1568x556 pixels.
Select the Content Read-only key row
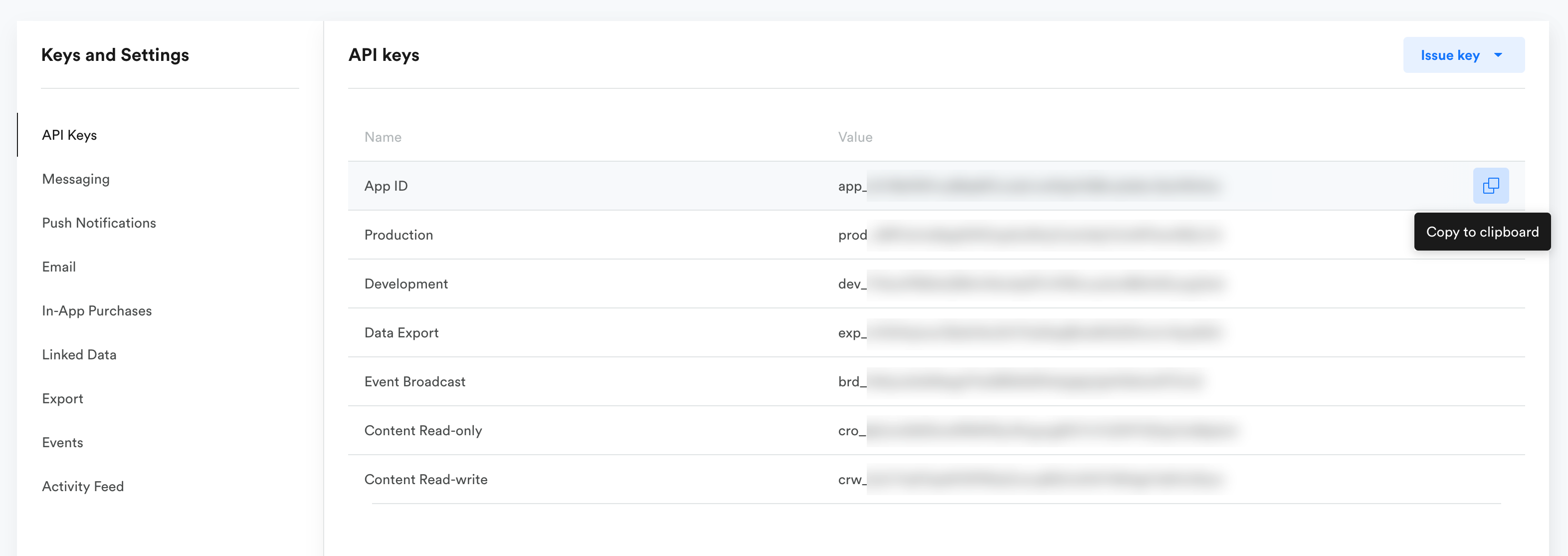click(x=422, y=431)
